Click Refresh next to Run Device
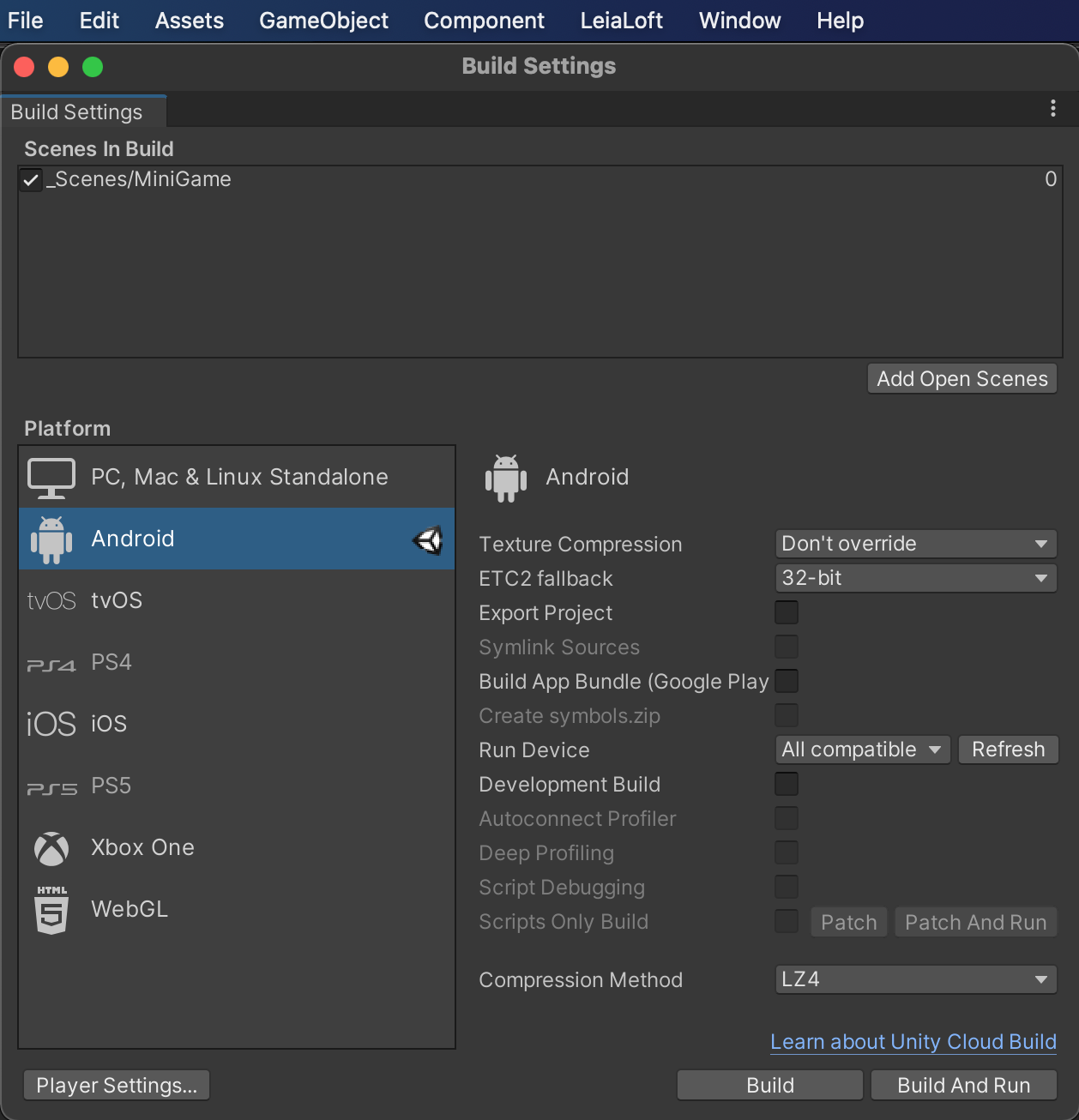 pos(1009,750)
